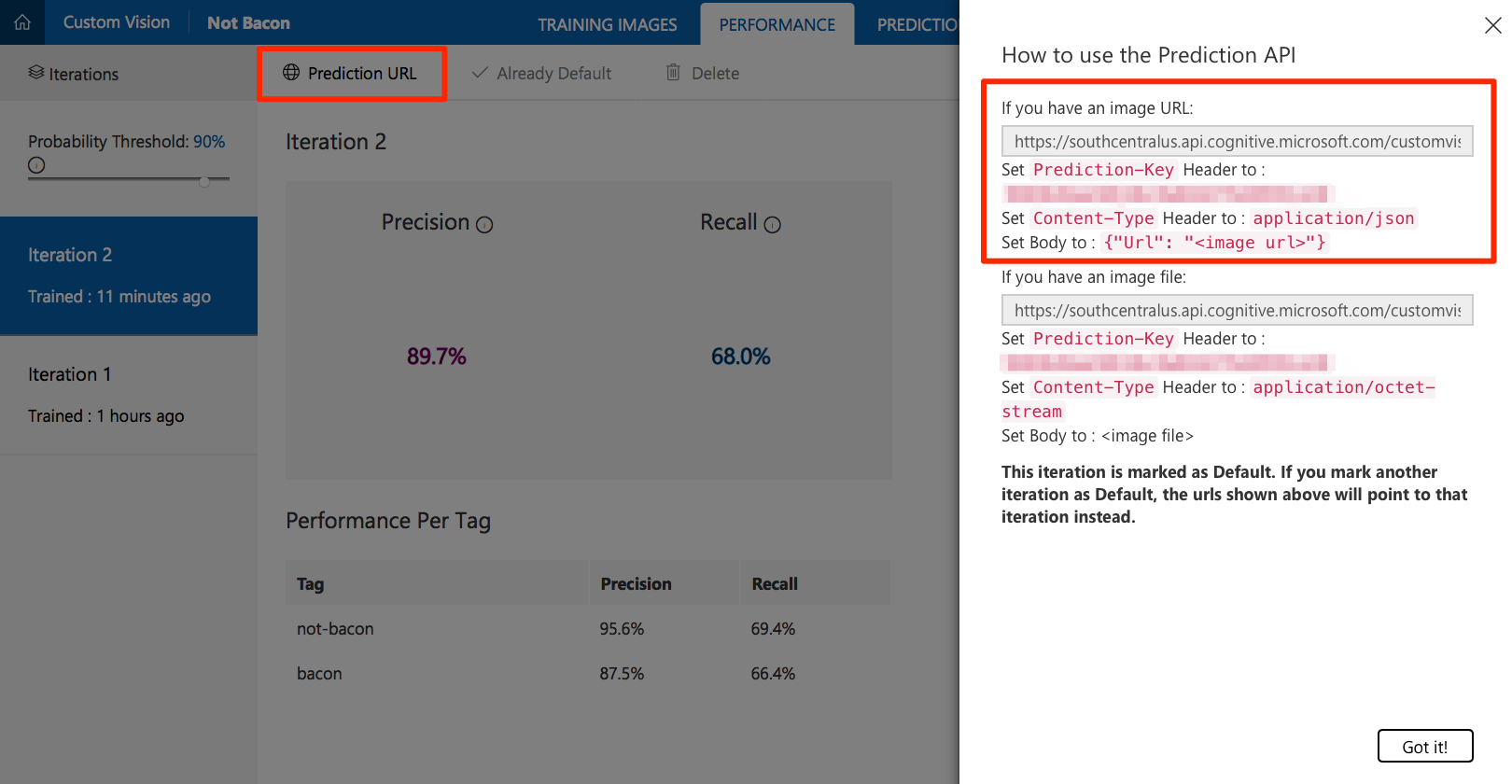This screenshot has height=784, width=1512.
Task: Click the Delete iteration button
Action: coord(703,73)
